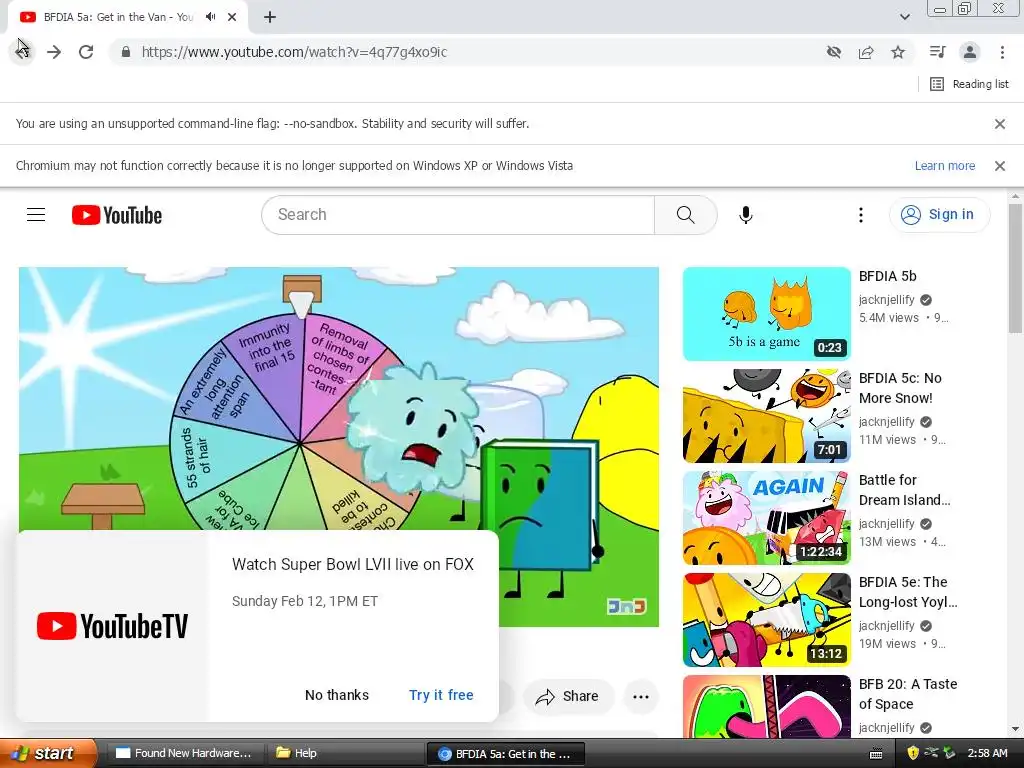Viewport: 1024px width, 768px height.
Task: Click the YouTube TV logo in promo
Action: point(112,626)
